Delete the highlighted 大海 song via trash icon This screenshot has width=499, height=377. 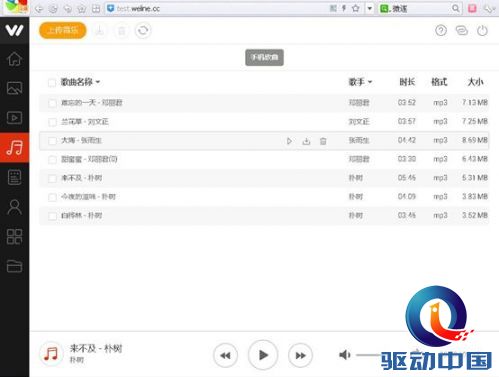click(x=323, y=141)
